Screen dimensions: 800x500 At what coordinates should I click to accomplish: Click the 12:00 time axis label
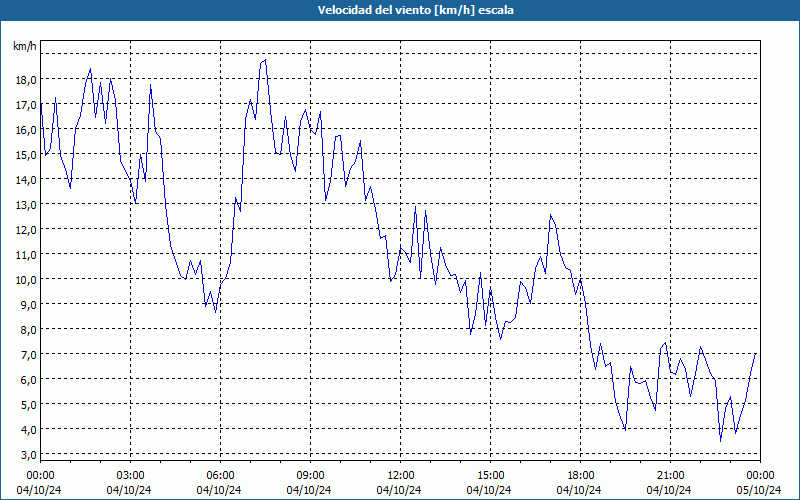point(401,476)
